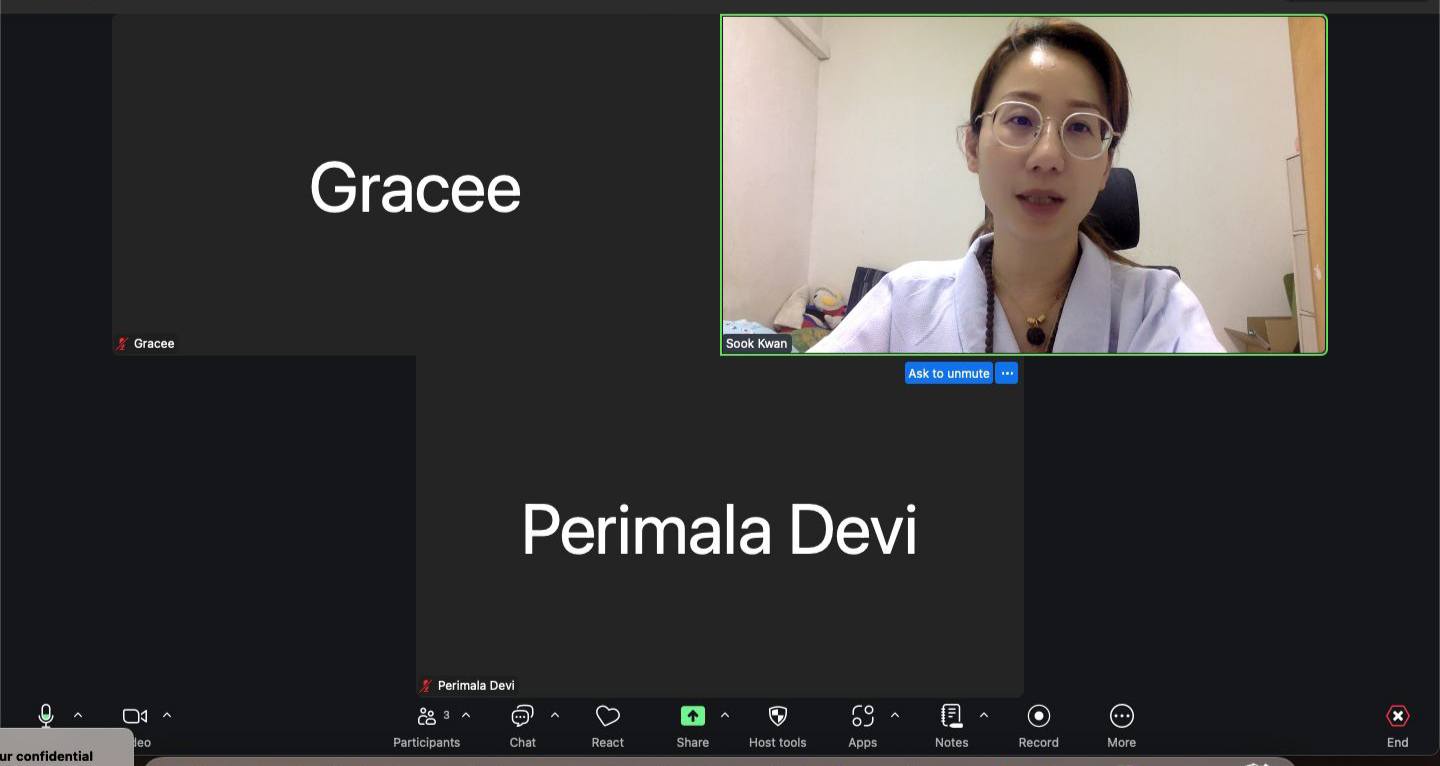
Task: Open Host tools shield icon
Action: click(777, 717)
